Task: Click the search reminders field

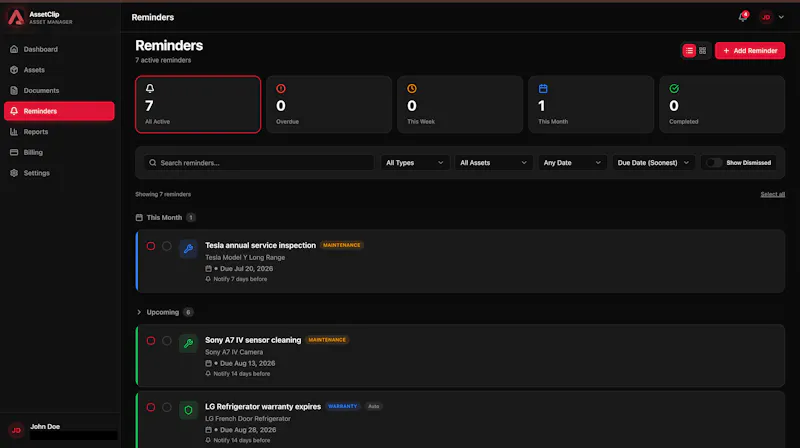Action: [259, 163]
